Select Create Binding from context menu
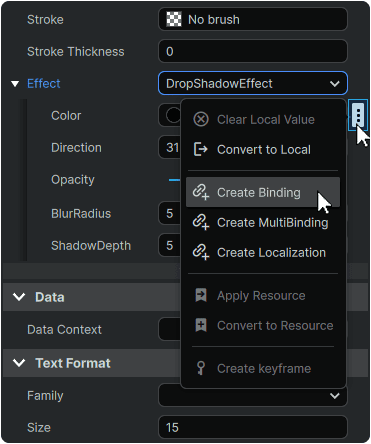 point(263,192)
